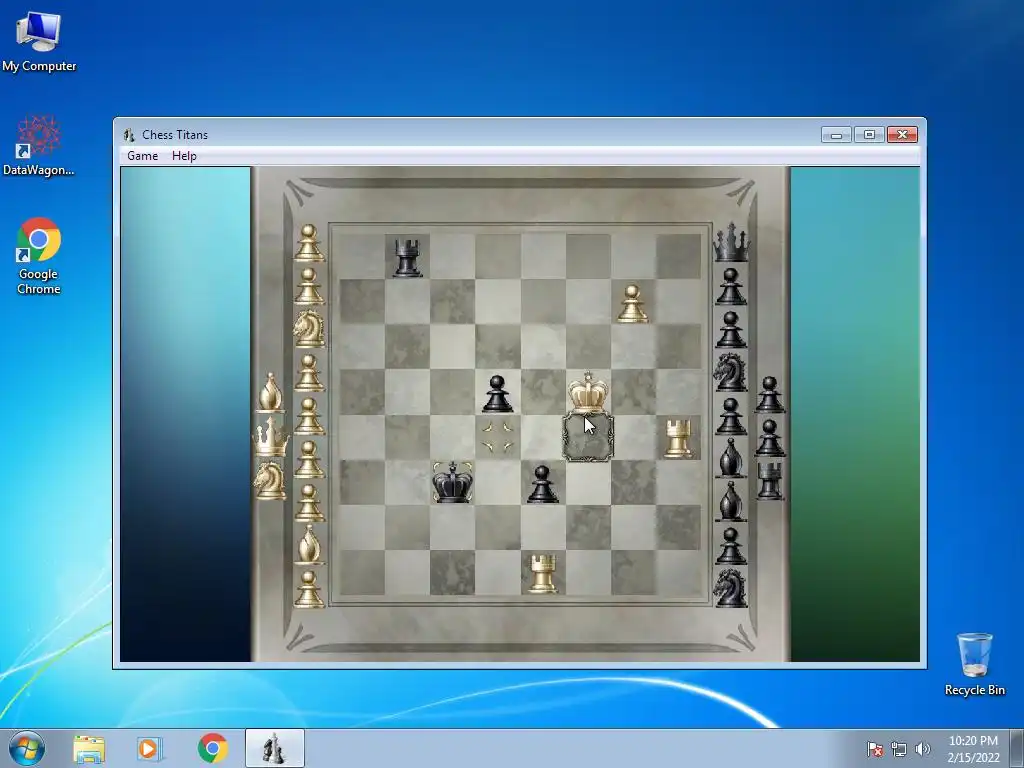
Task: Open Windows Explorer from the taskbar
Action: pos(89,748)
